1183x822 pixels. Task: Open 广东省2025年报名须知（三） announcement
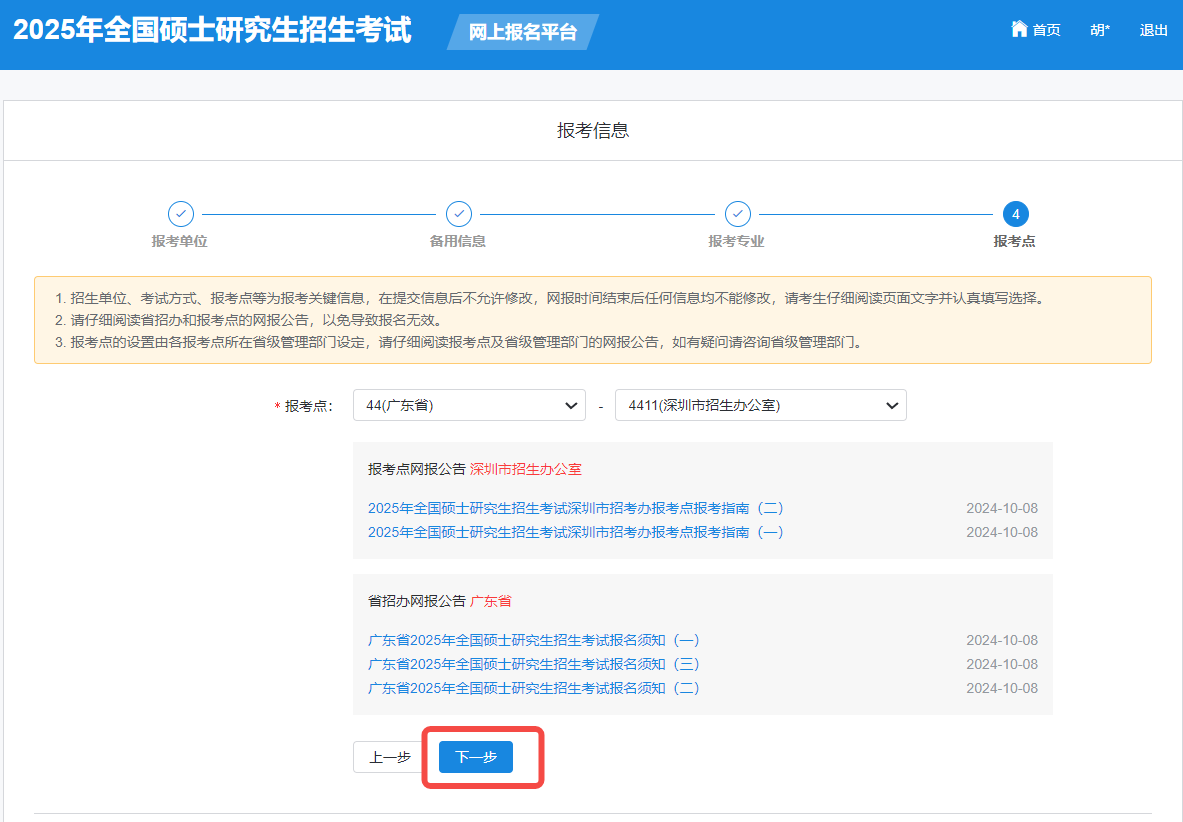(x=534, y=664)
